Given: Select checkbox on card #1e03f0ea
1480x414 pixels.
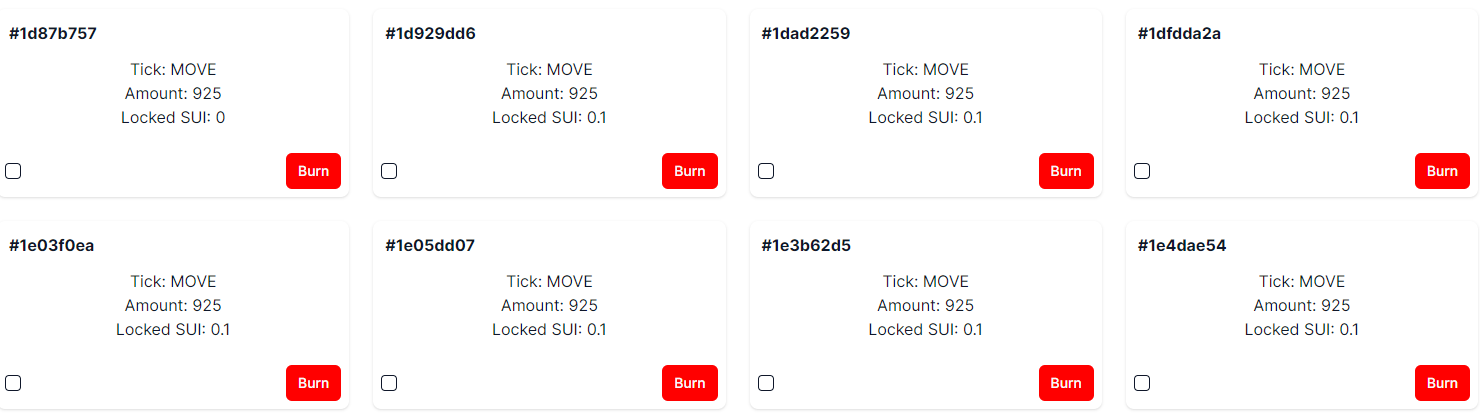Looking at the screenshot, I should tap(13, 383).
